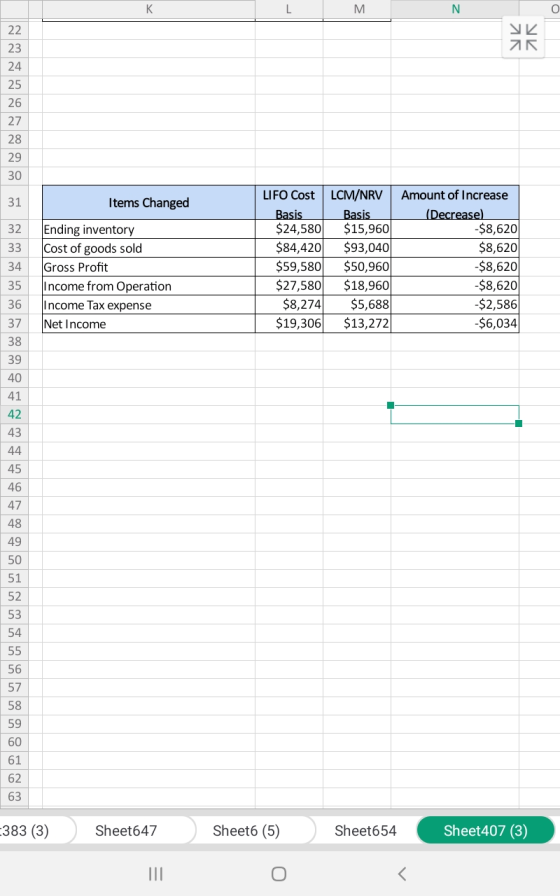Tap the exit full-screen collapse icon
This screenshot has height=896, width=560.
pyautogui.click(x=523, y=37)
